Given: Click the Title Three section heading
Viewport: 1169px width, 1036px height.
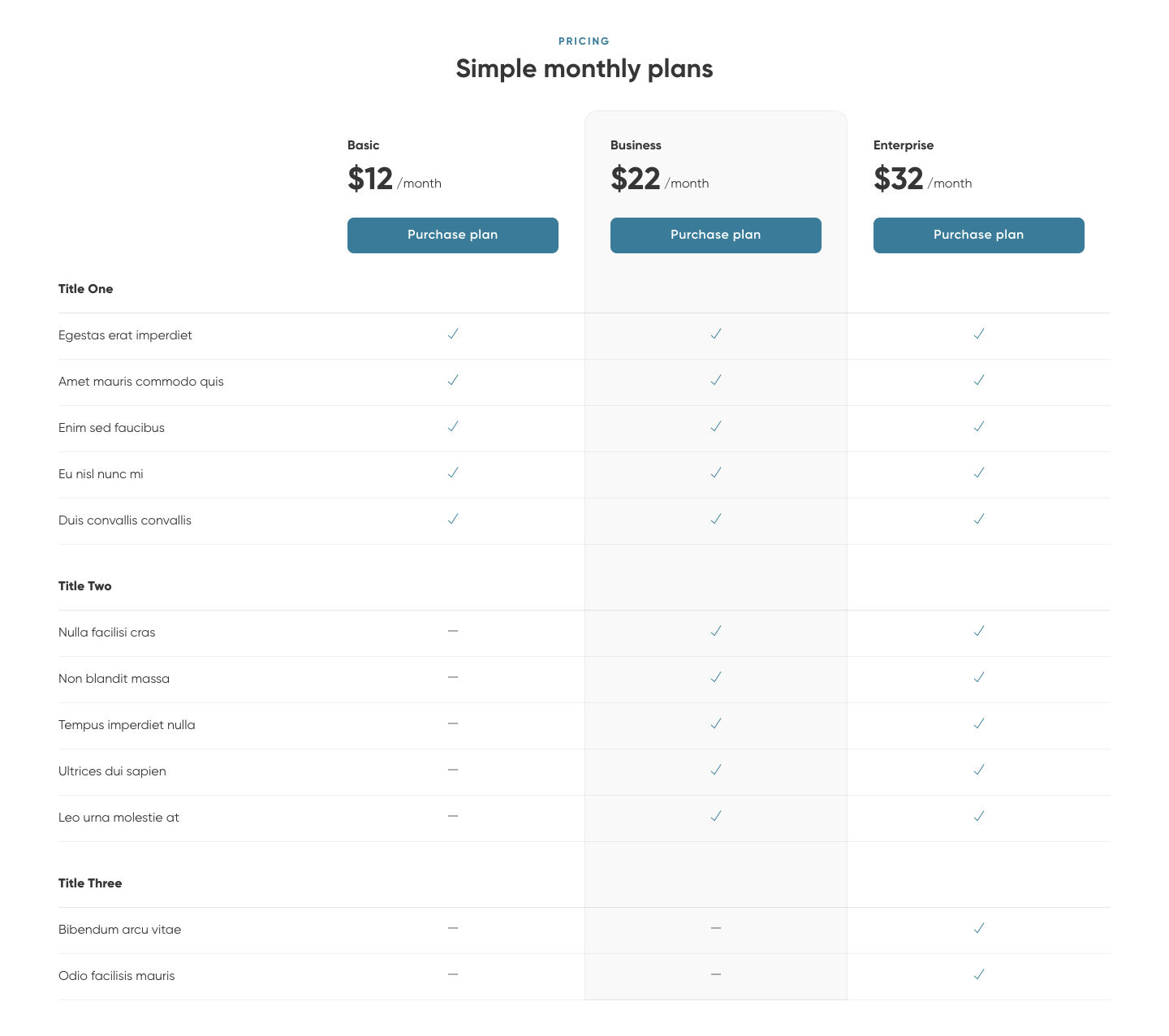Looking at the screenshot, I should click(90, 883).
